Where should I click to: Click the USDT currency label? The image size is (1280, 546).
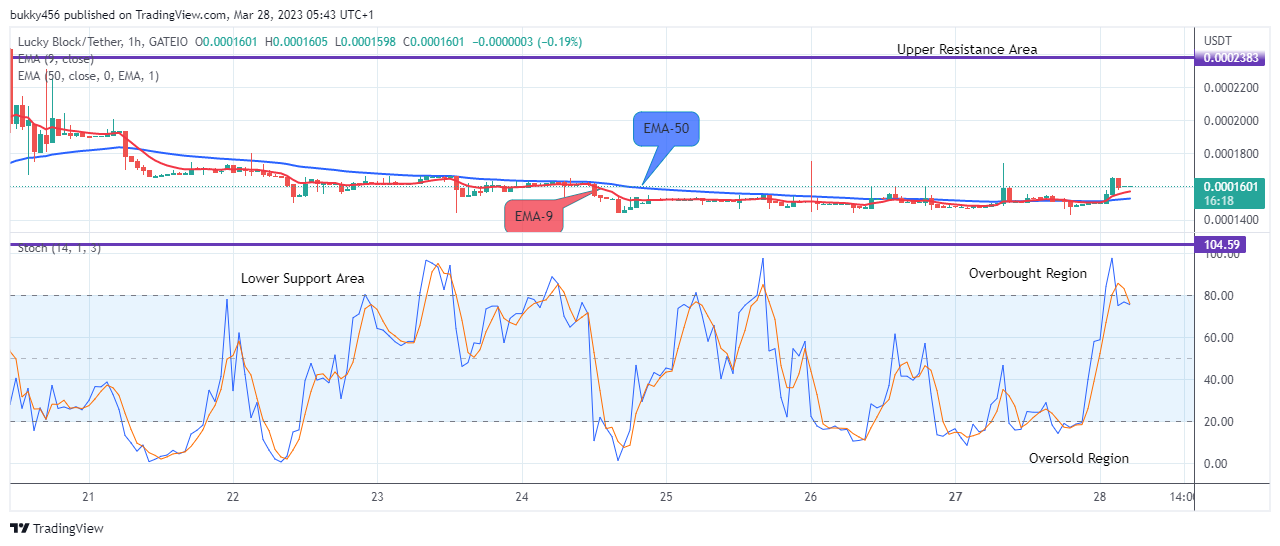tap(1218, 40)
